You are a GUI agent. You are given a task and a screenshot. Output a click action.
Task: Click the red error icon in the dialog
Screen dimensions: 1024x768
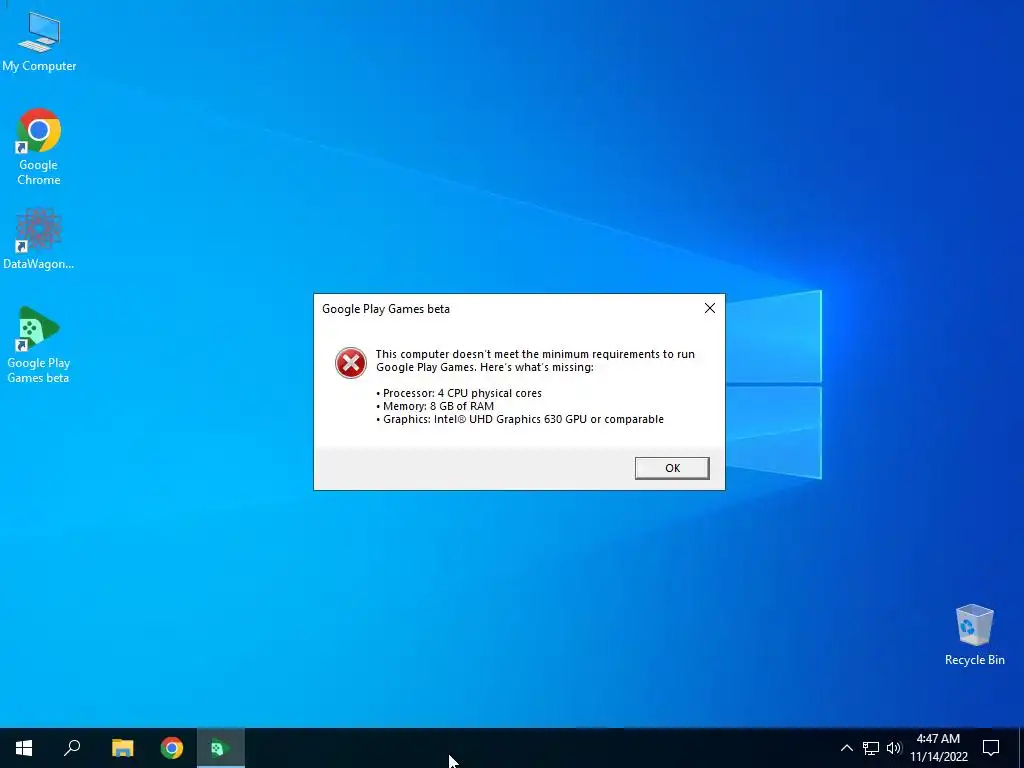[x=351, y=363]
